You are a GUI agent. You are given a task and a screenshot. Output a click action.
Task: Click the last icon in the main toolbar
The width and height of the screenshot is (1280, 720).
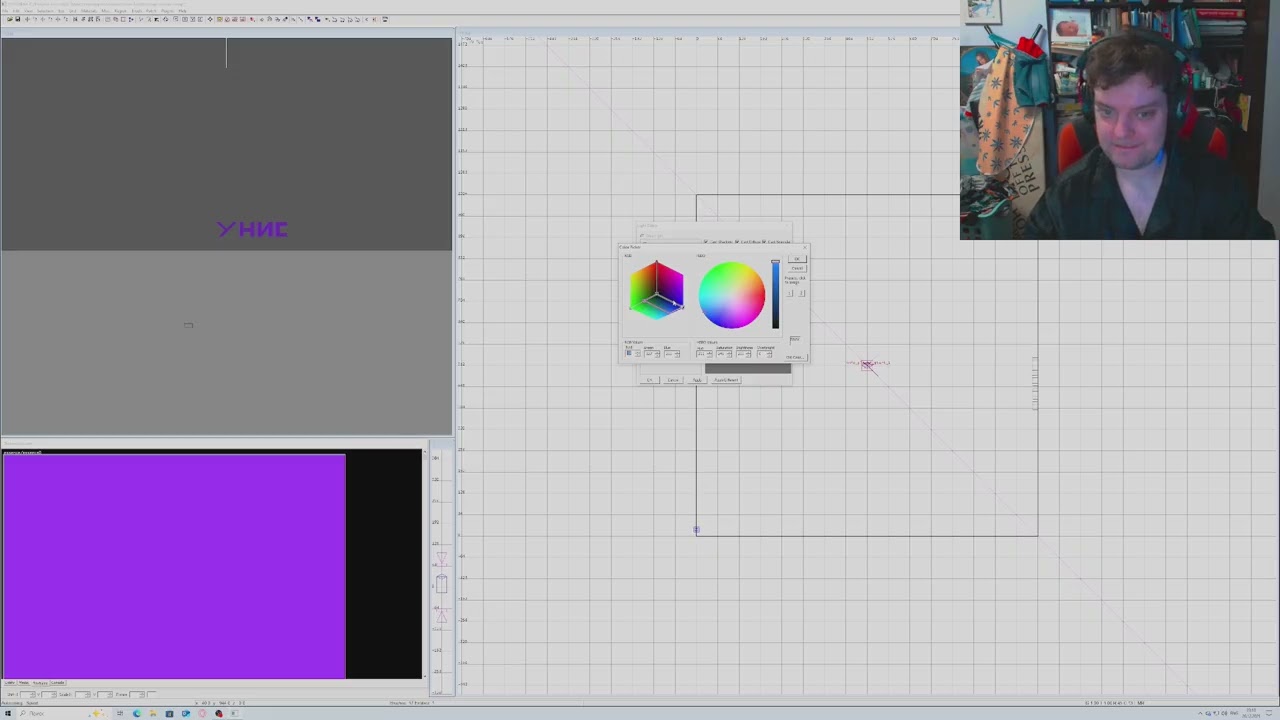coord(385,19)
